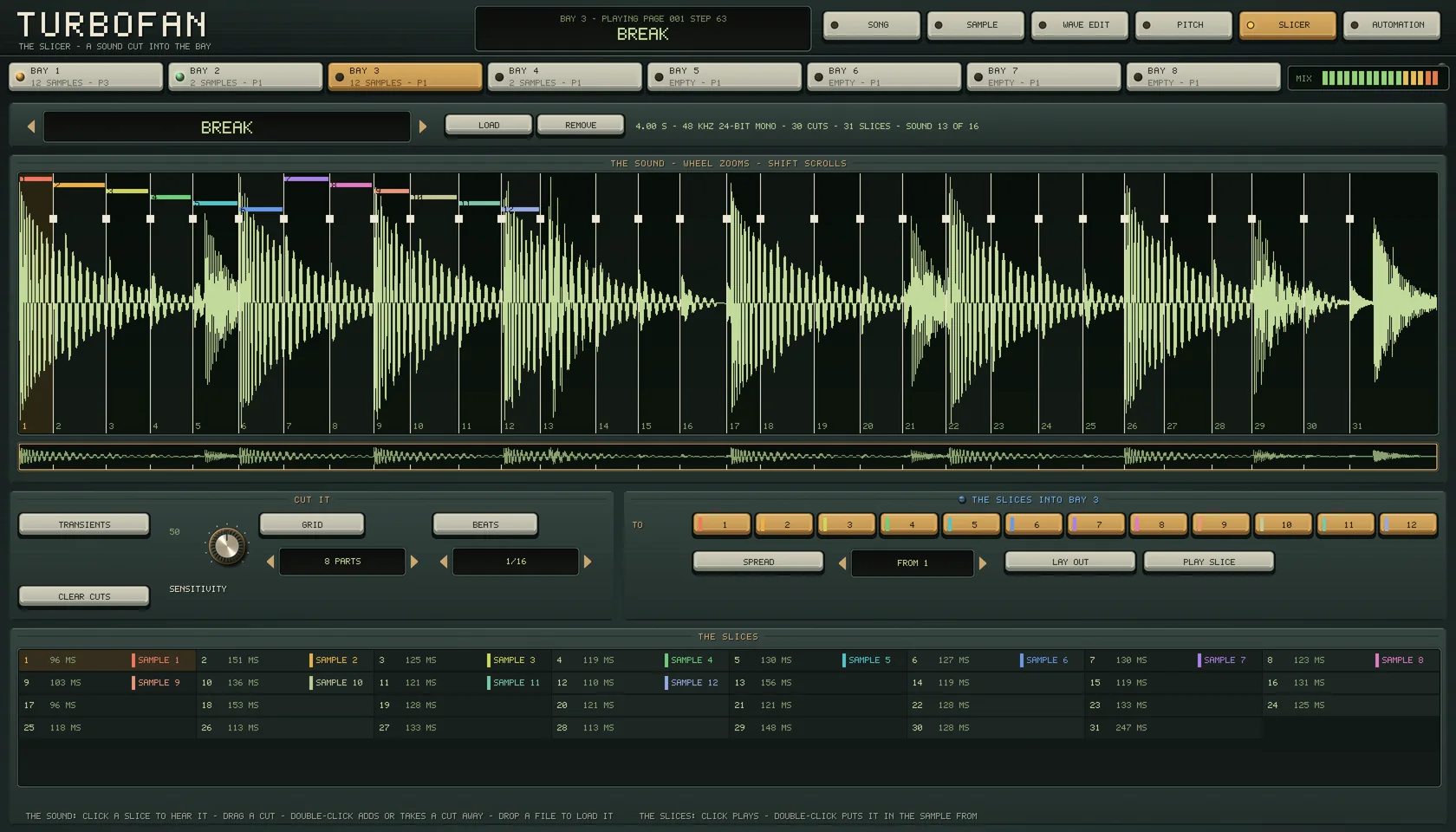Detect cuts with TRANSIENTS button
The width and height of the screenshot is (1456, 832).
pos(84,525)
